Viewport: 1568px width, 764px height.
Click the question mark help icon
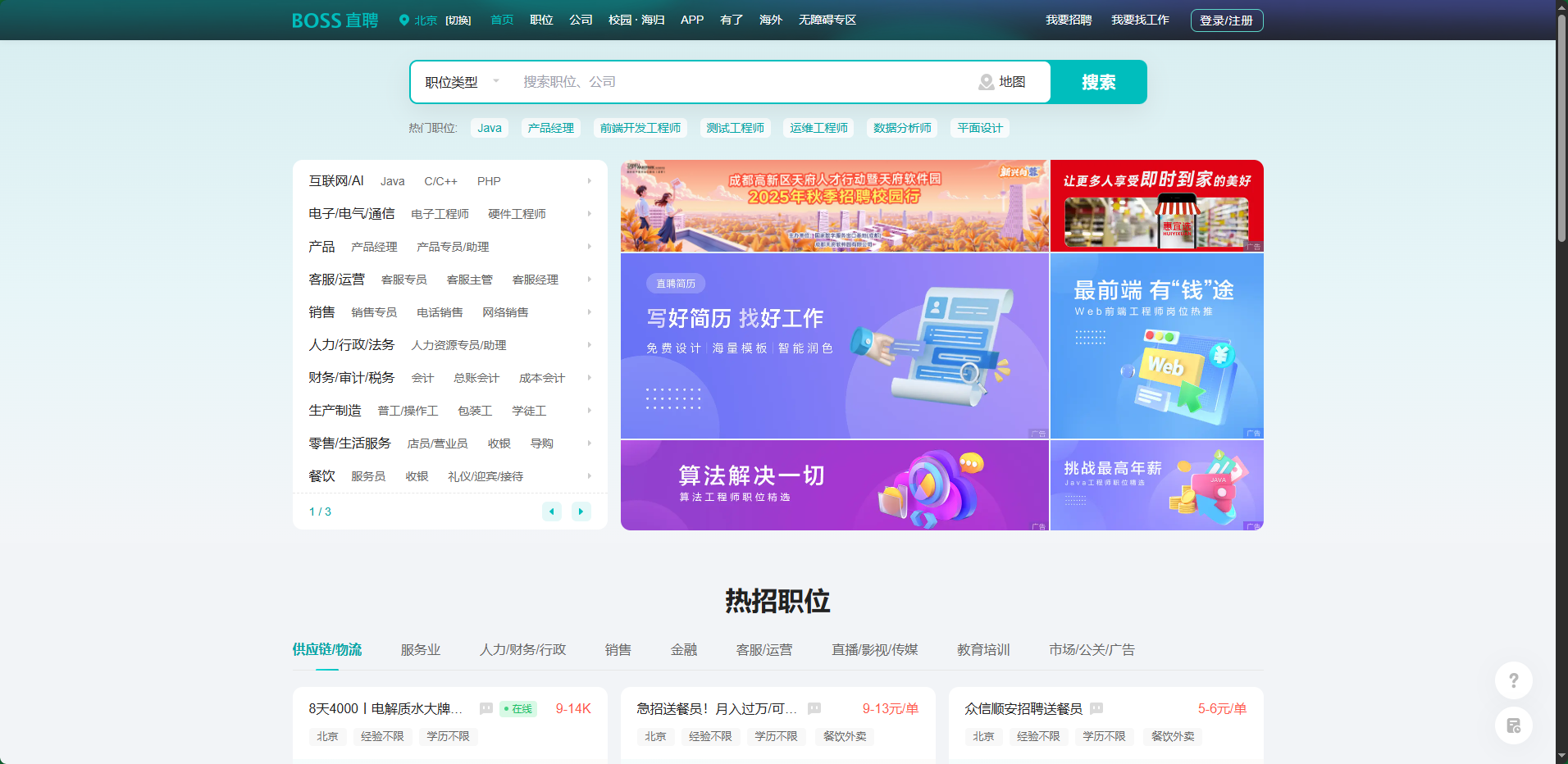pos(1513,680)
